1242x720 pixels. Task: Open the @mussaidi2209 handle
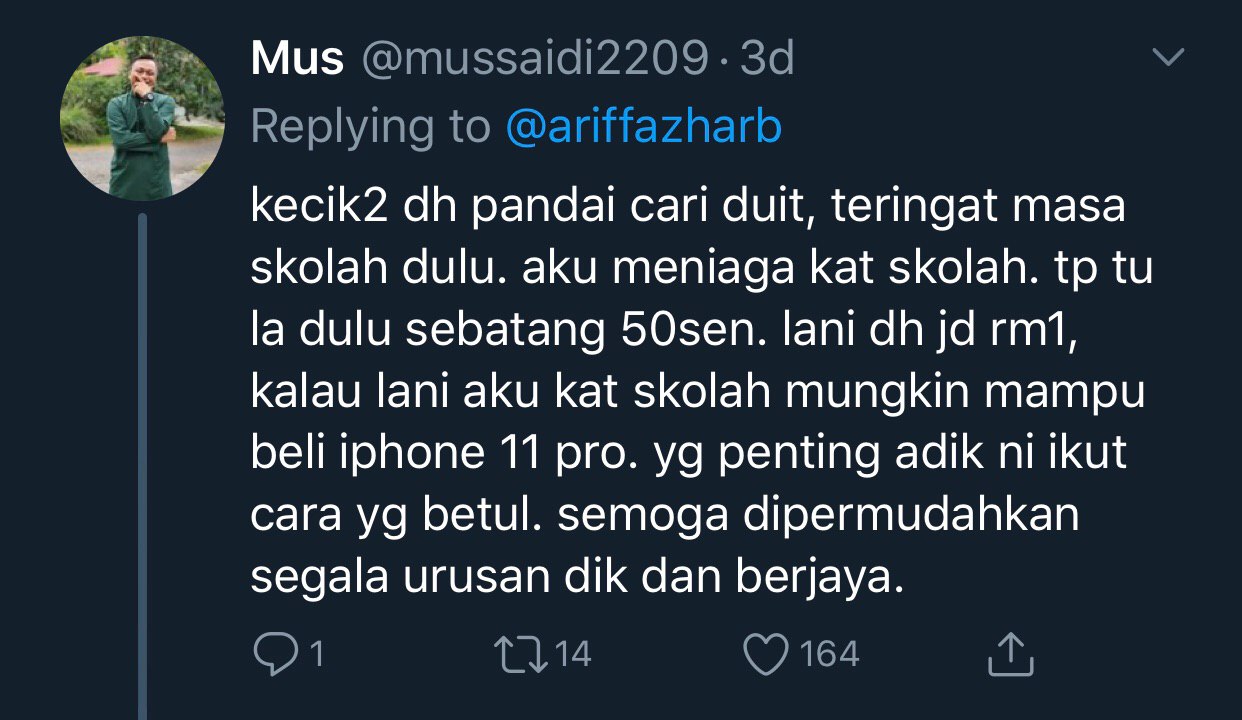(x=534, y=60)
